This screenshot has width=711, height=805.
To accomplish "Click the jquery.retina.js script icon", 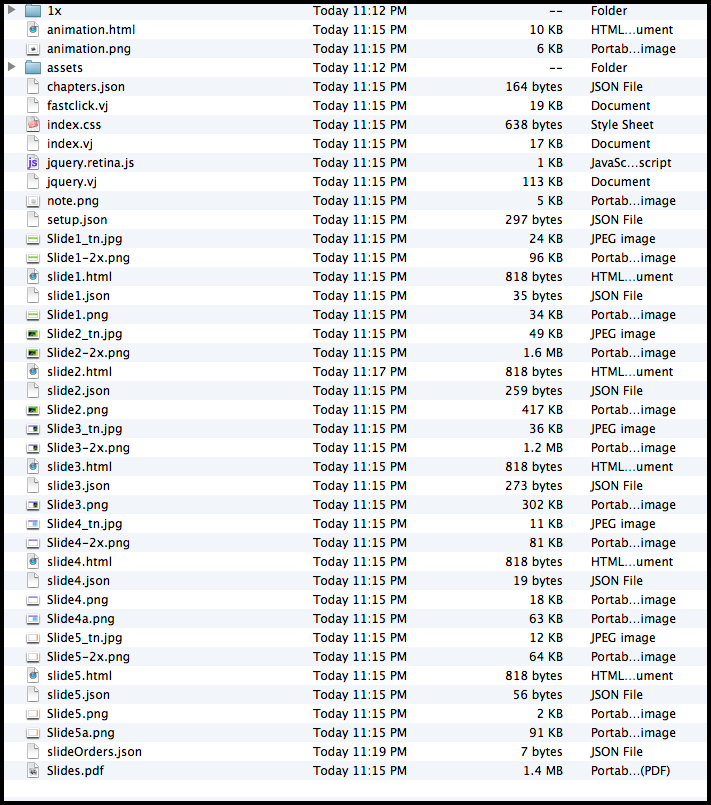I will pos(33,162).
